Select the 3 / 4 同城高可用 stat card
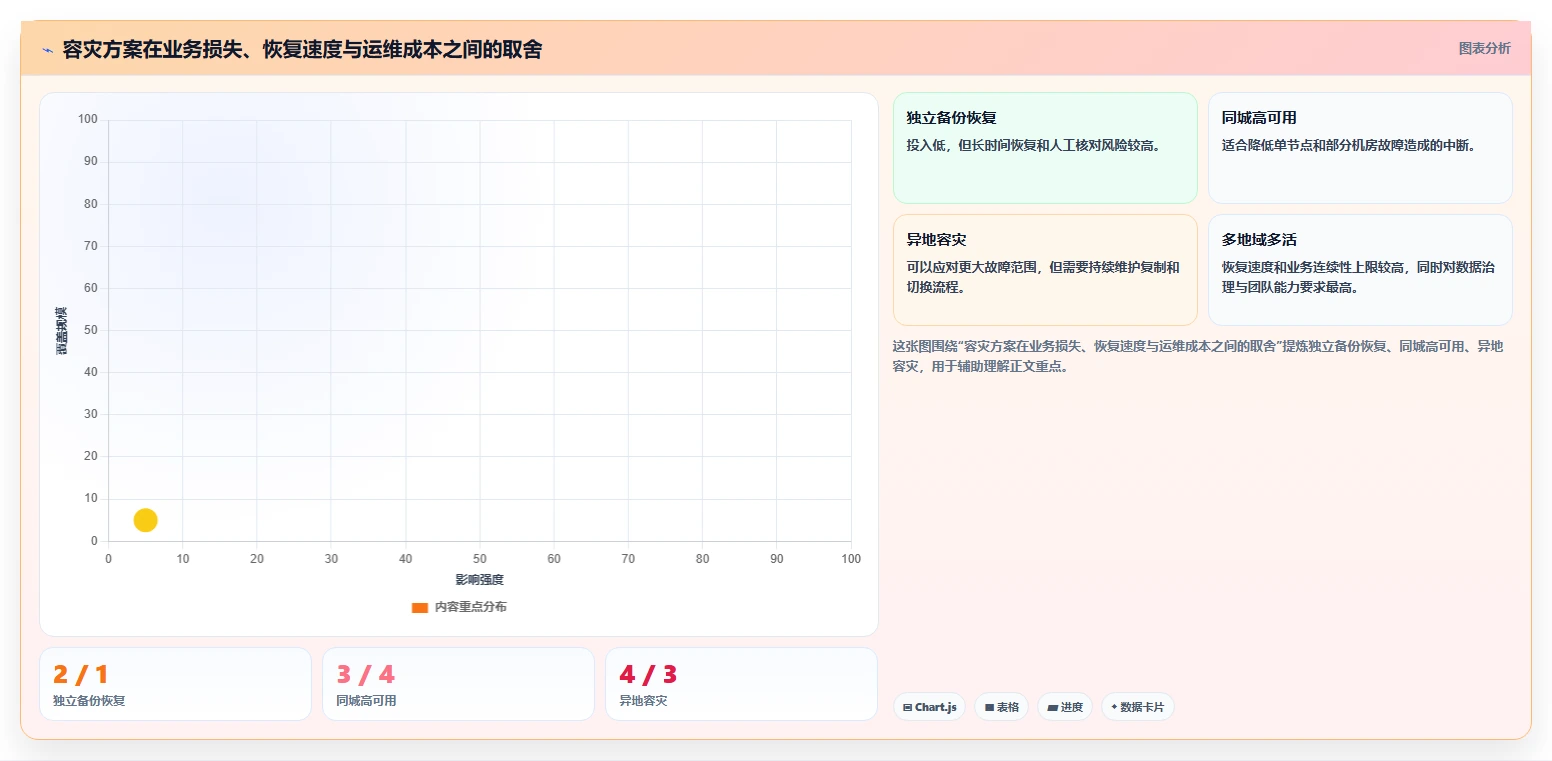This screenshot has width=1552, height=761. tap(458, 684)
